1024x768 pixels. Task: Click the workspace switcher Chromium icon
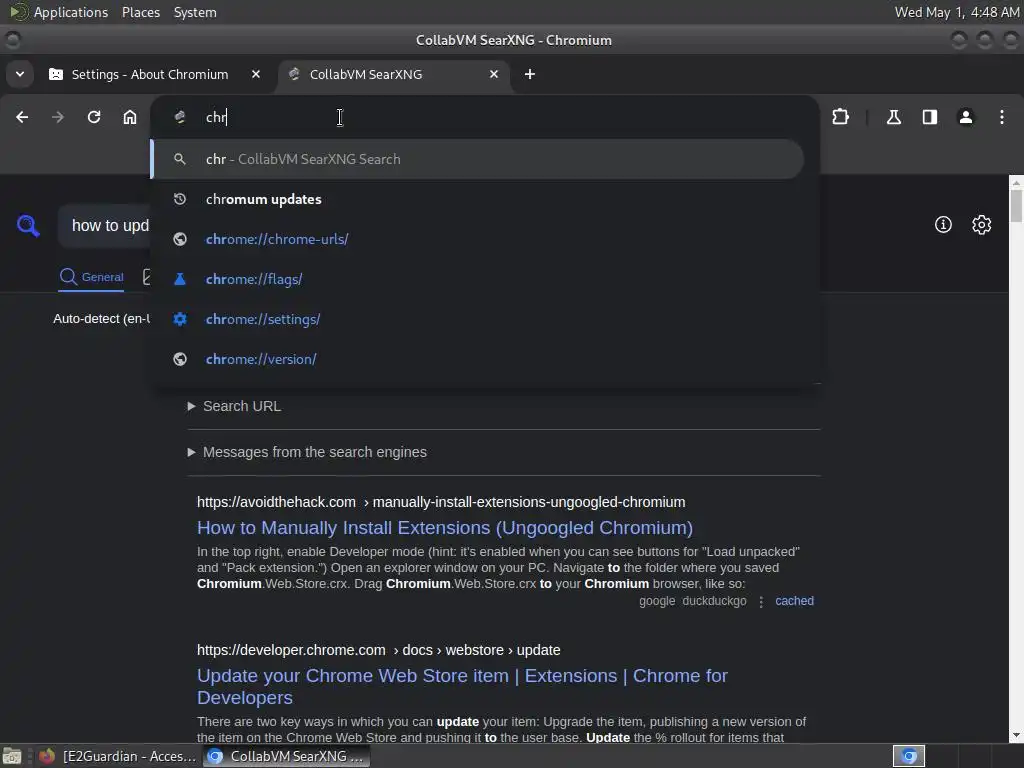pyautogui.click(x=908, y=756)
